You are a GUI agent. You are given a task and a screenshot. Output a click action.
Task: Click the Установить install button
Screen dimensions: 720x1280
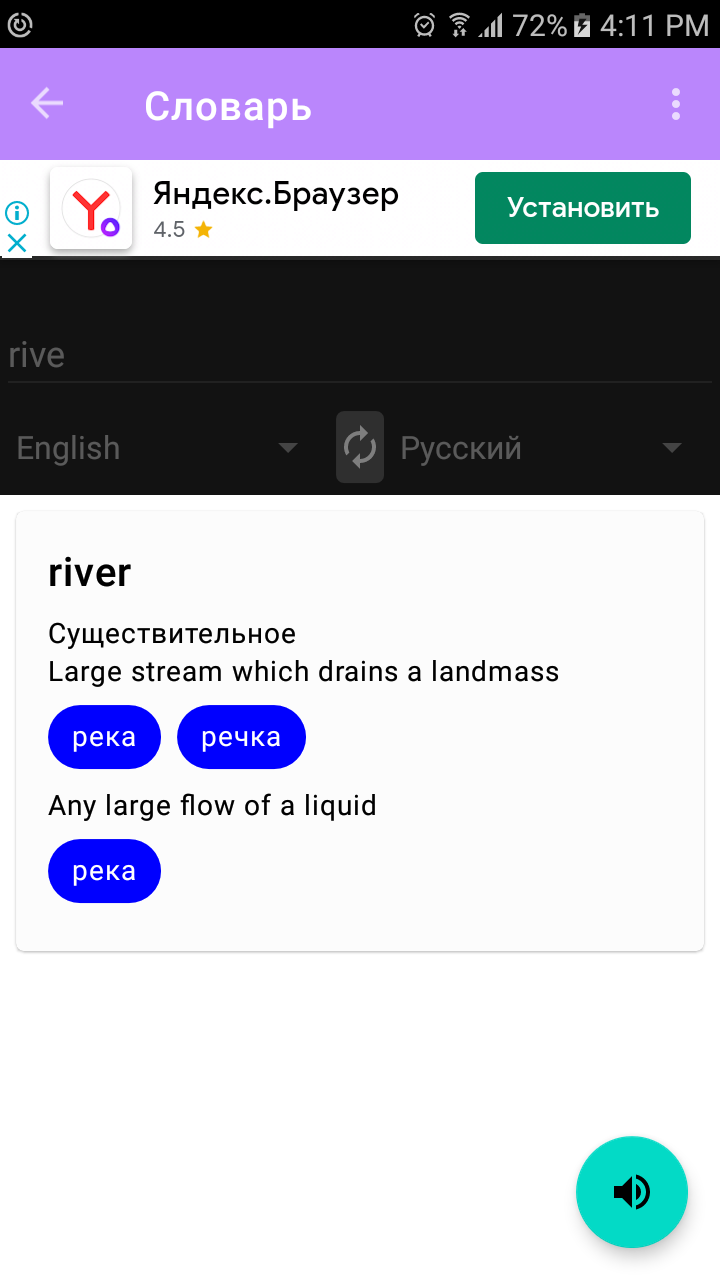coord(583,208)
